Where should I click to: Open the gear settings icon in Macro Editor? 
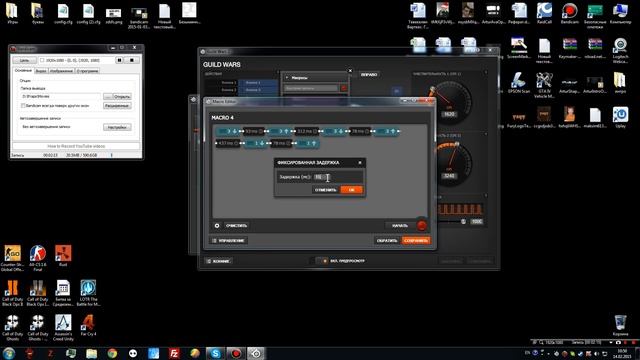coord(217,225)
